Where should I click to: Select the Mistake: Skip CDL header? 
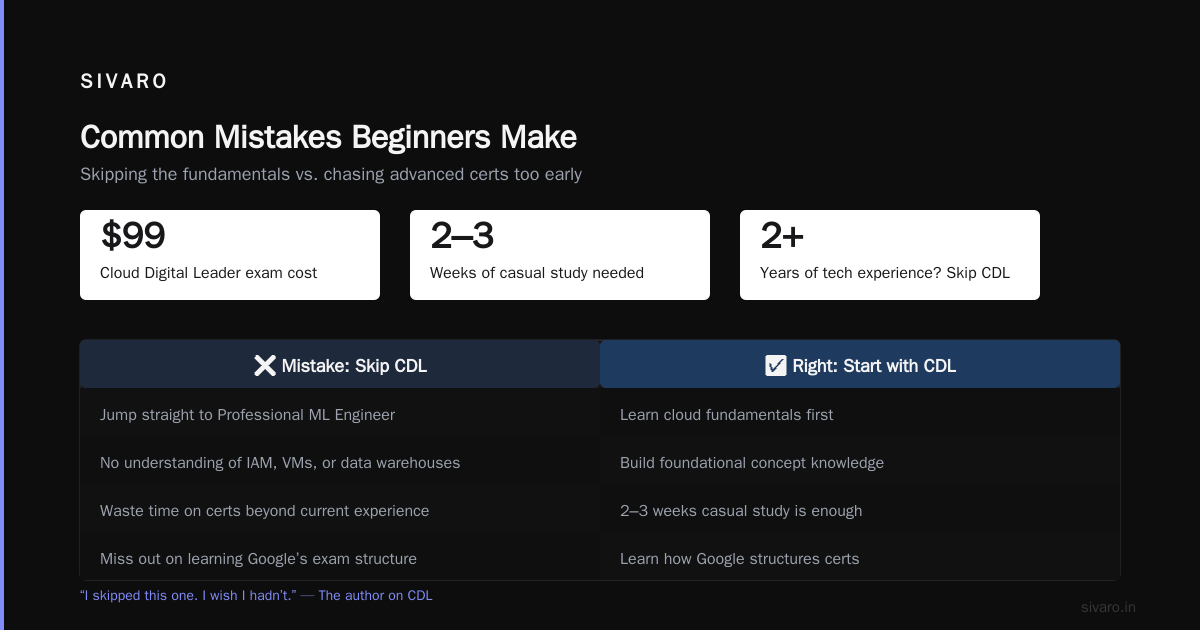tap(340, 364)
